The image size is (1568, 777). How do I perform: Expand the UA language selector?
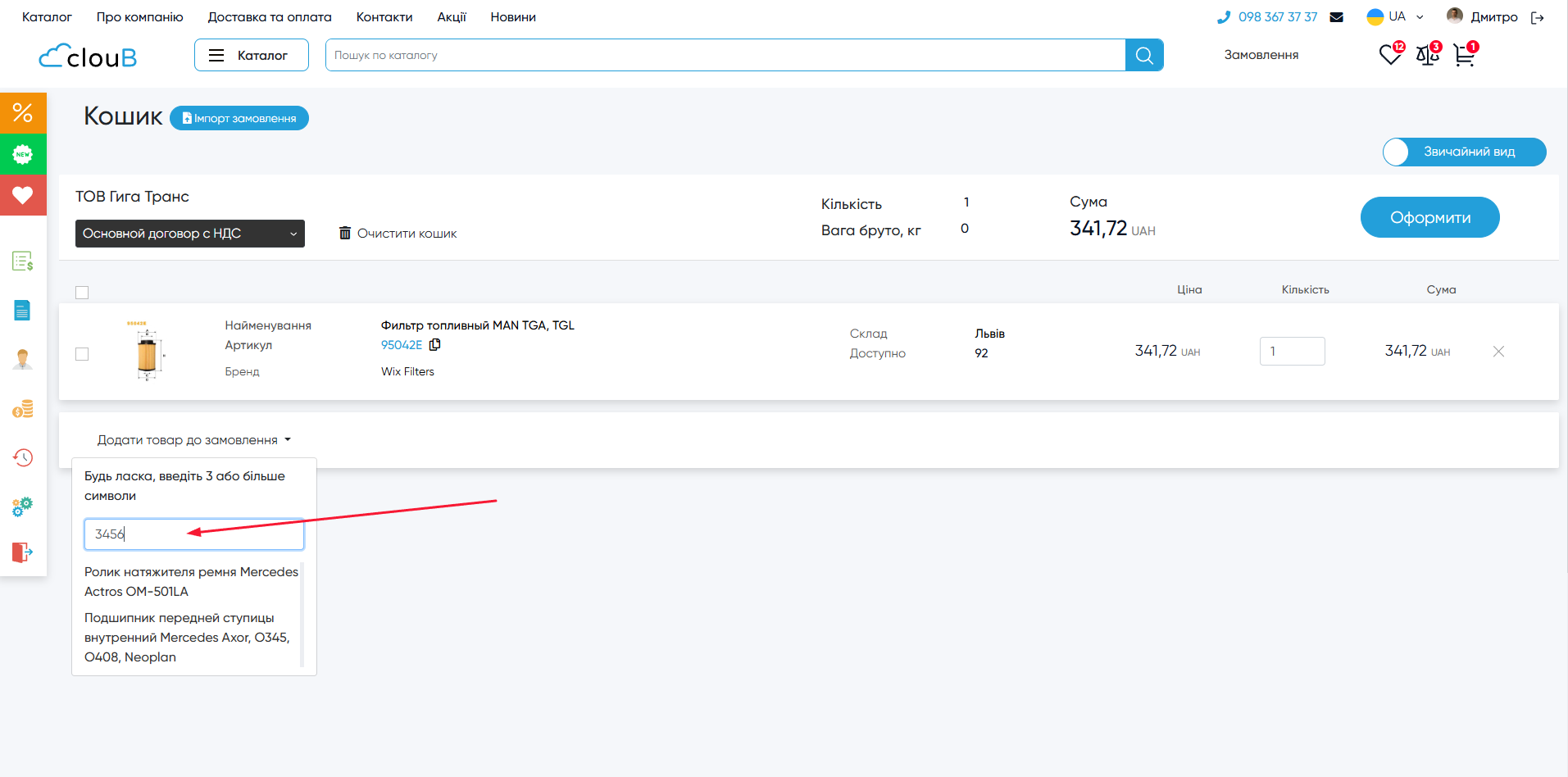click(1396, 17)
